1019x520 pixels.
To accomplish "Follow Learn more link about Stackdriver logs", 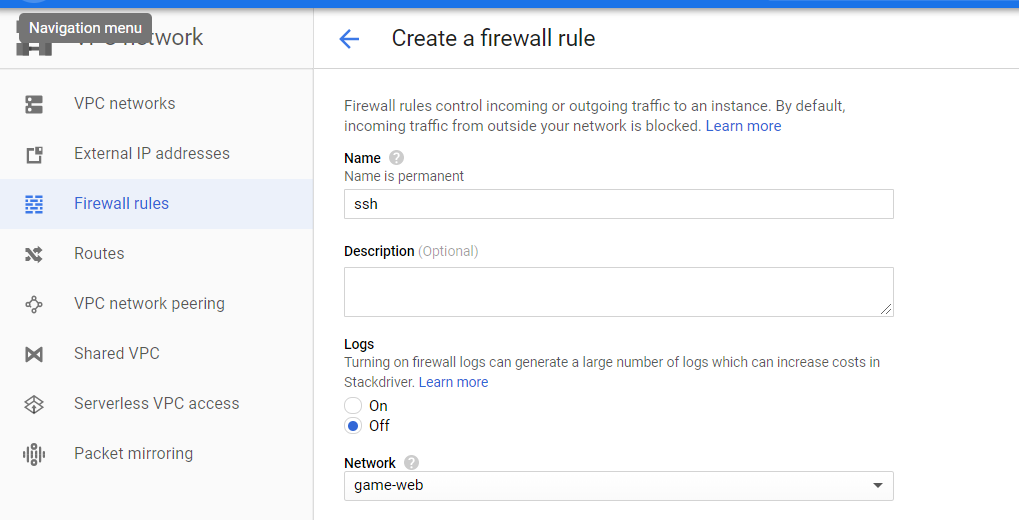I will coord(454,382).
